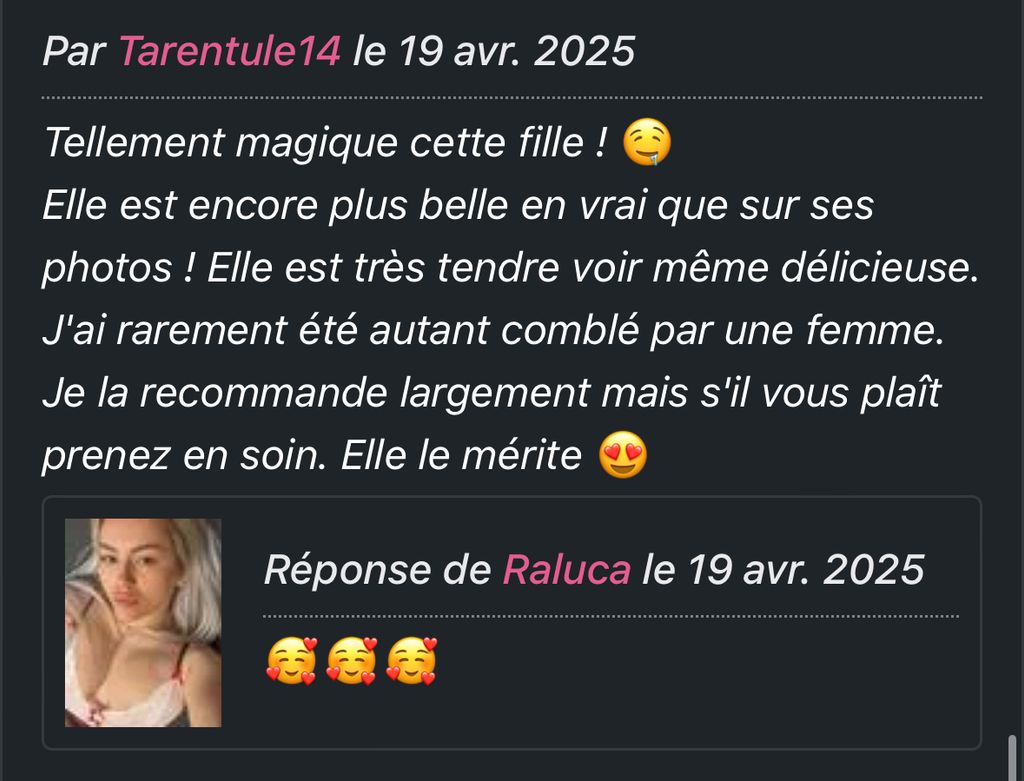Click the word "Par" before Tarentule14

pyautogui.click(x=74, y=51)
